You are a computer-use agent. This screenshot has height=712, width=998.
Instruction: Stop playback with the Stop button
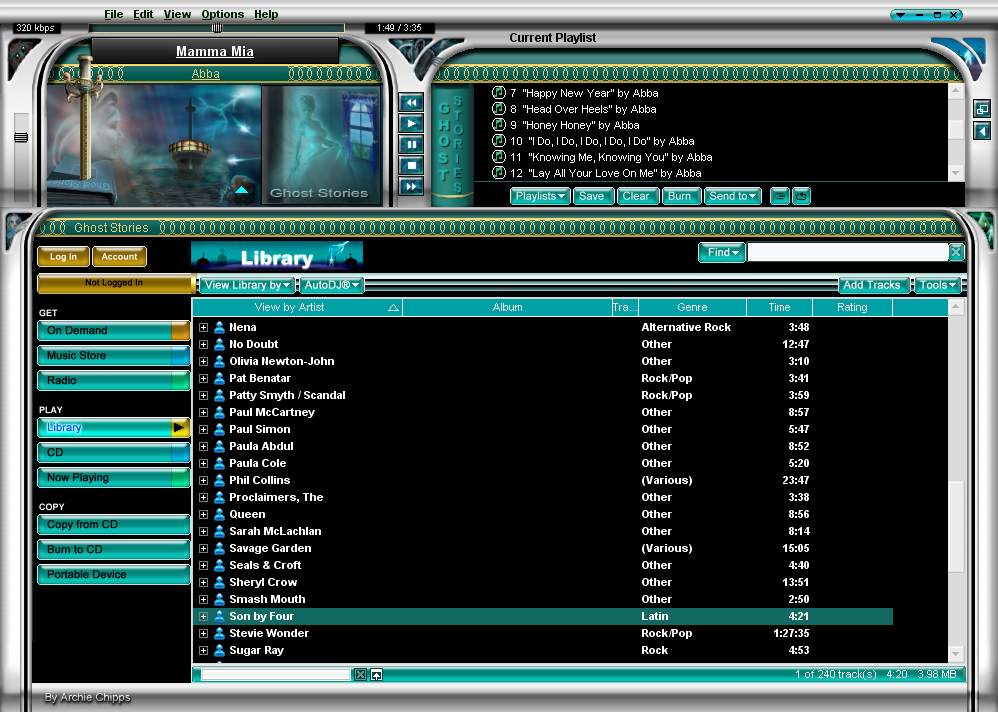pos(411,165)
